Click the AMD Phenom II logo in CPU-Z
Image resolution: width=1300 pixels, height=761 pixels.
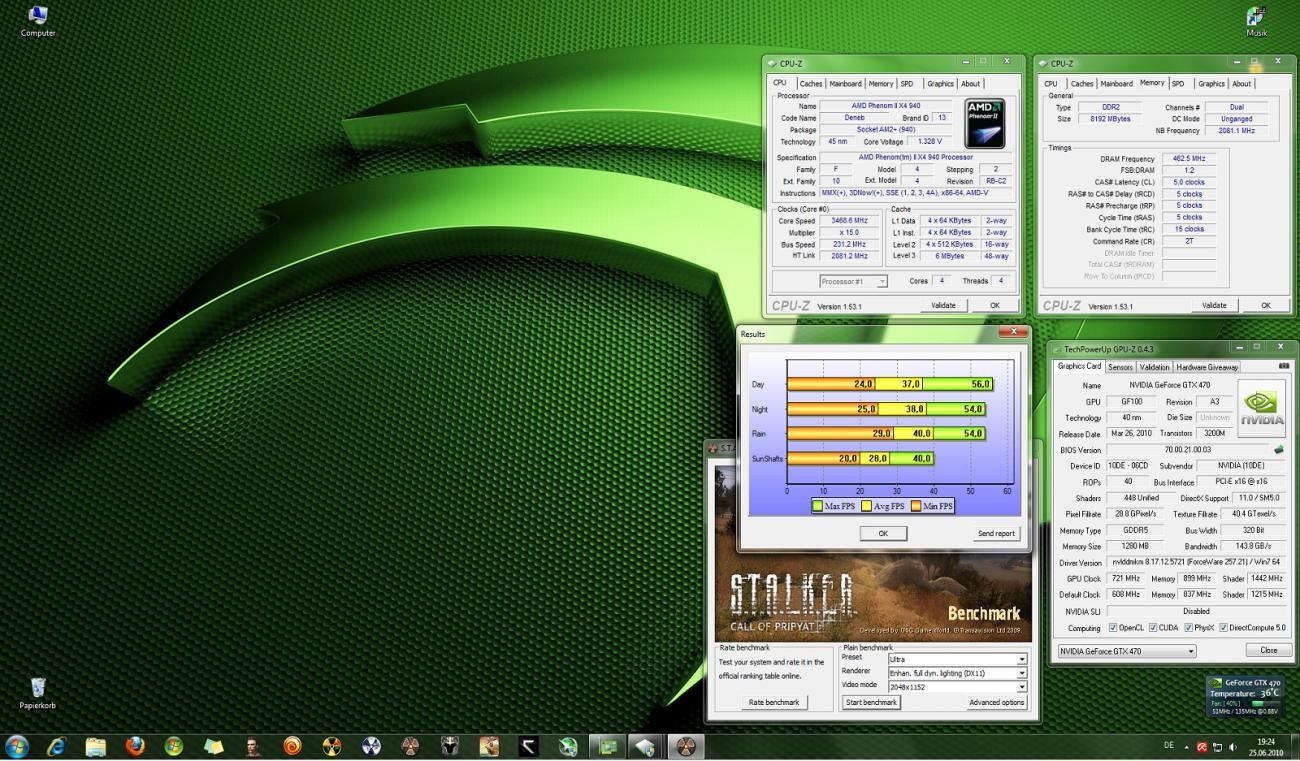pos(984,123)
